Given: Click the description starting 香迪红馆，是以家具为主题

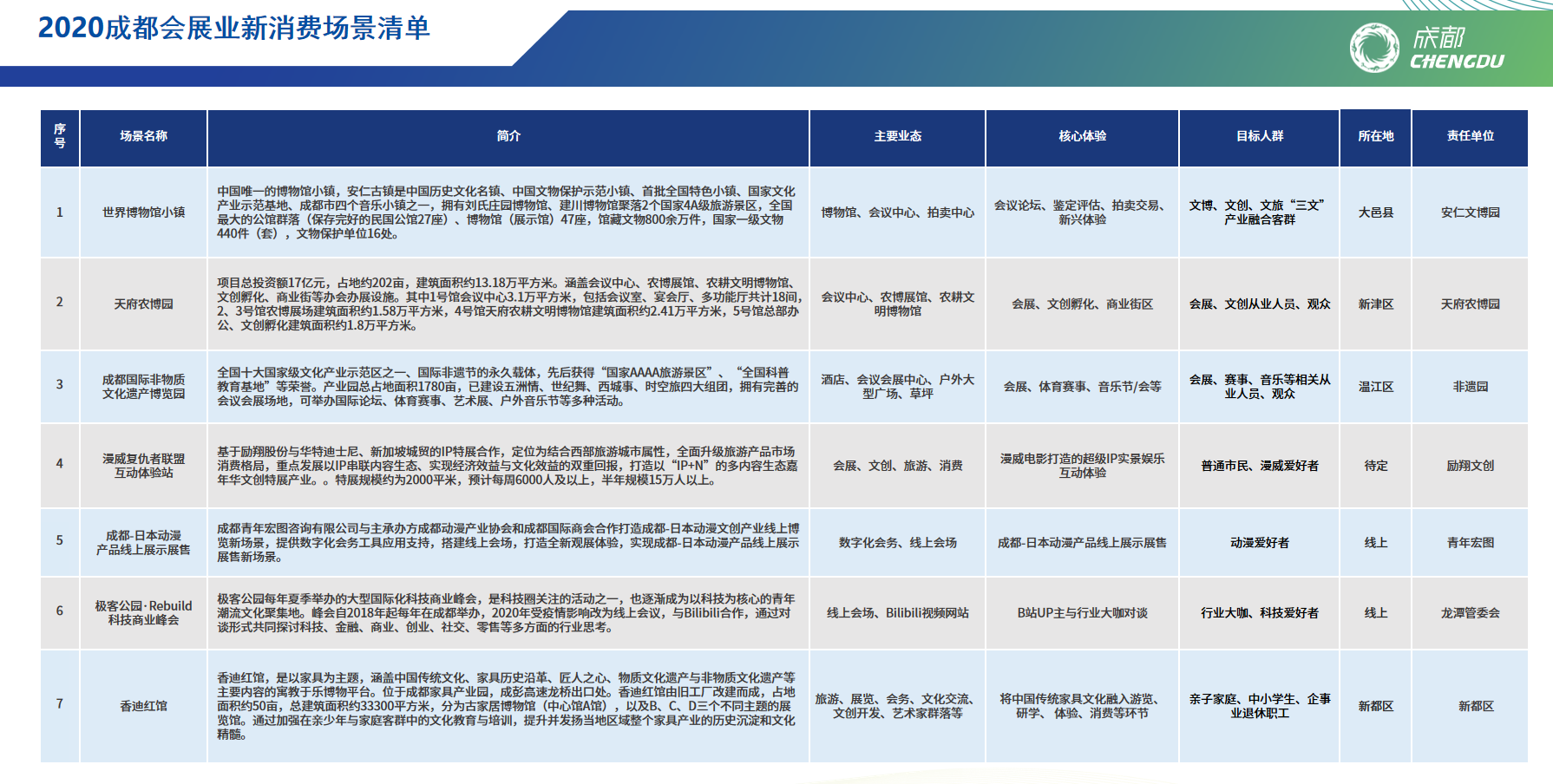Looking at the screenshot, I should pos(508,707).
